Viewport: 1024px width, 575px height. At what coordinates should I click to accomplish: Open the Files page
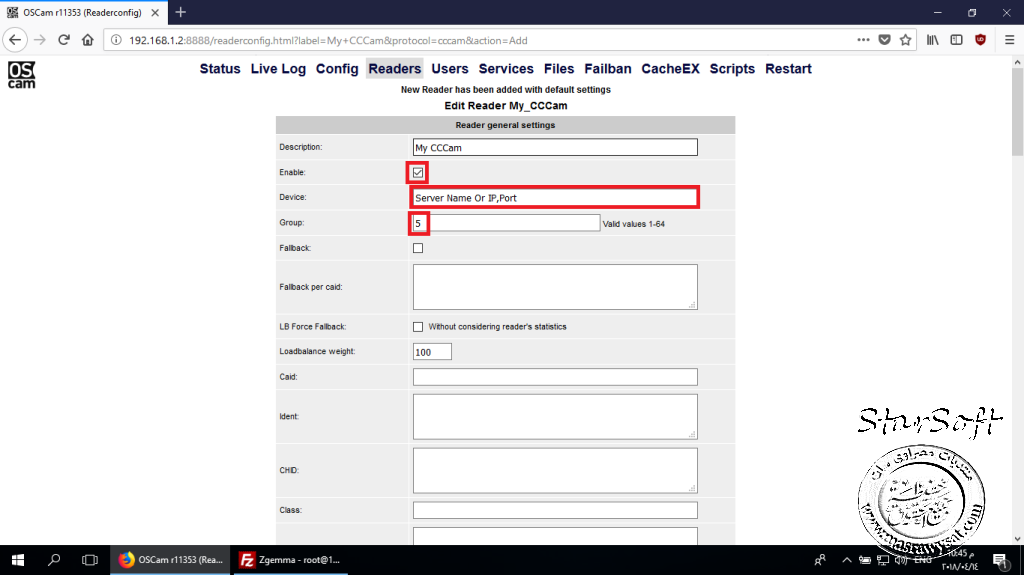pyautogui.click(x=559, y=69)
